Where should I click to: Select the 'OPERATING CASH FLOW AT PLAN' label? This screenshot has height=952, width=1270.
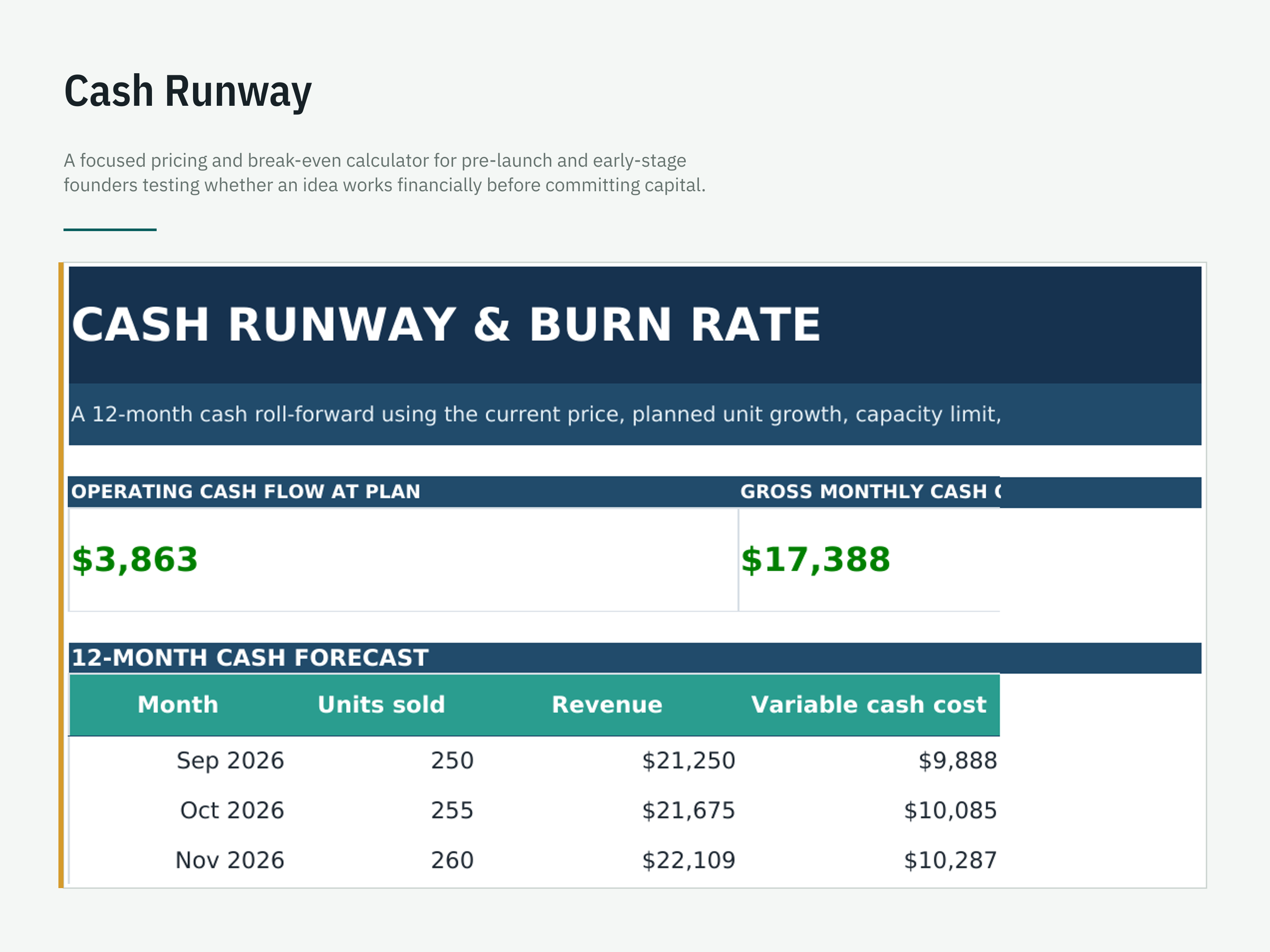click(246, 492)
